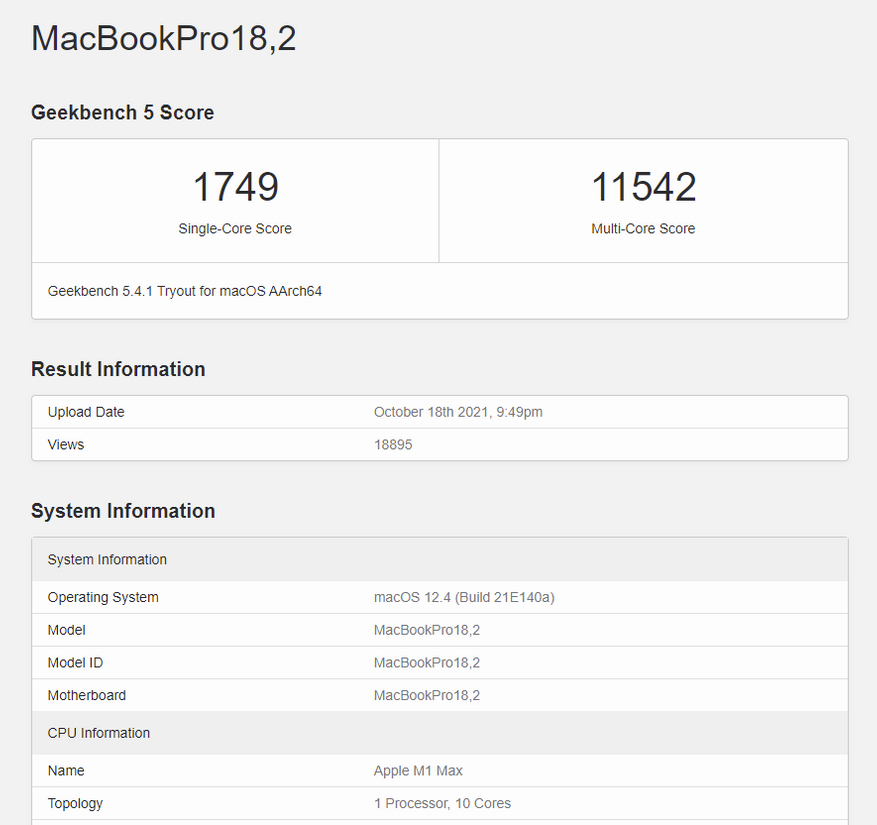Click the 1749 single-core score number

click(x=235, y=187)
